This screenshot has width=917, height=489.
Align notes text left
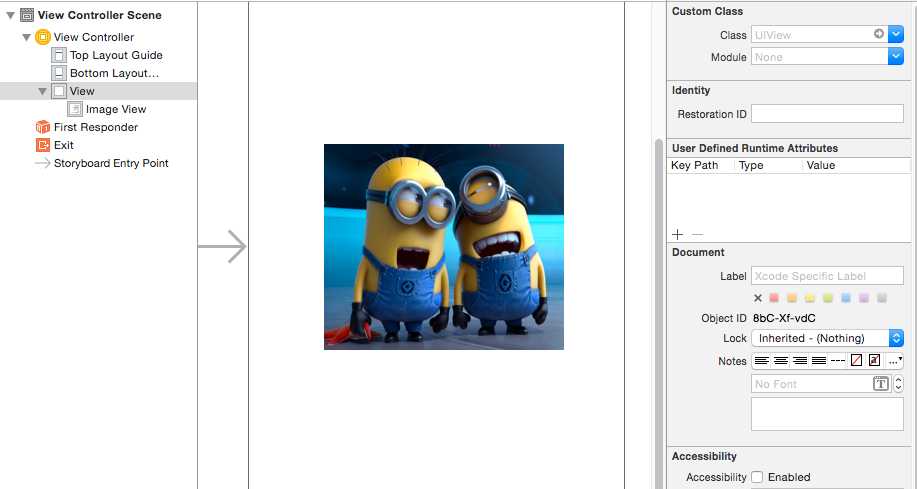click(x=761, y=361)
